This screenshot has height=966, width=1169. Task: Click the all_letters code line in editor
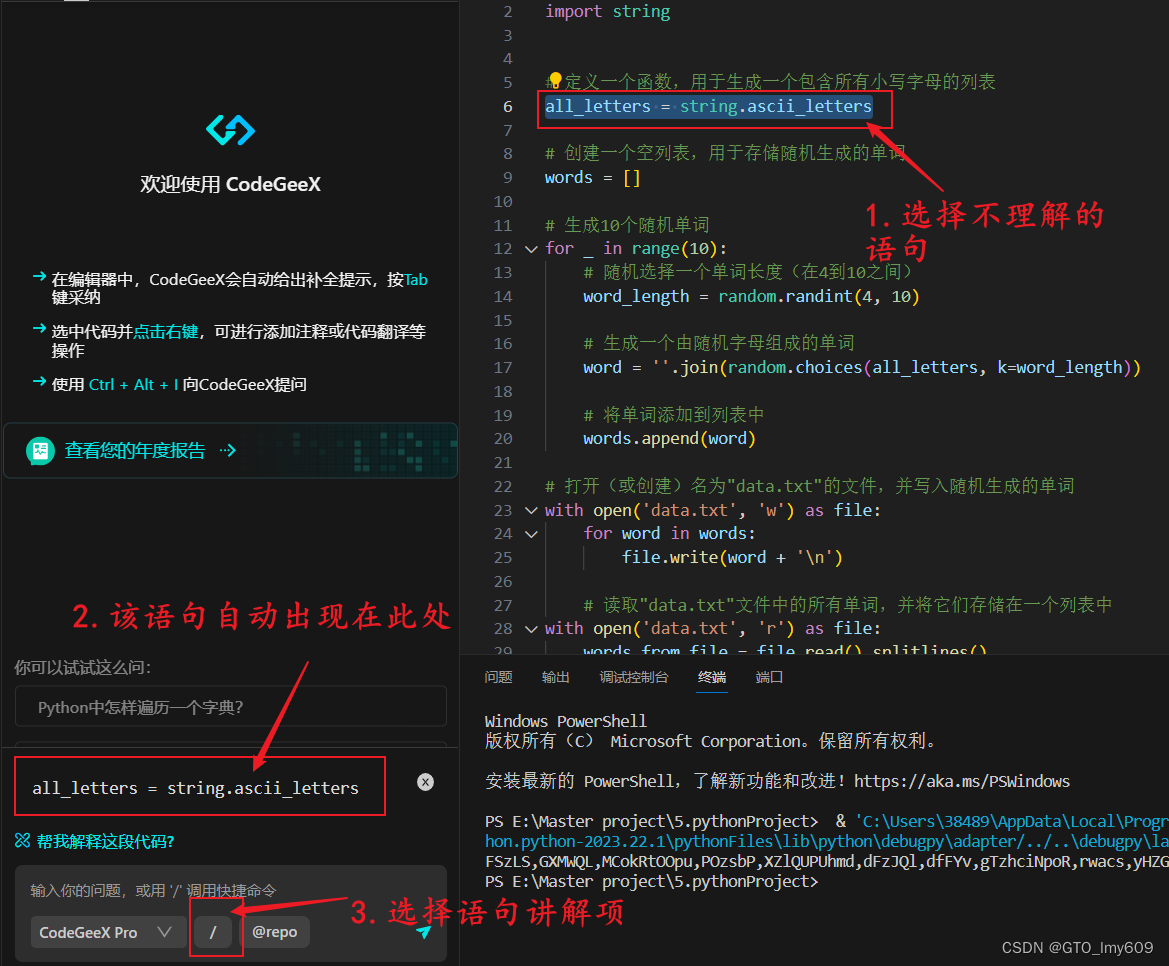click(708, 107)
